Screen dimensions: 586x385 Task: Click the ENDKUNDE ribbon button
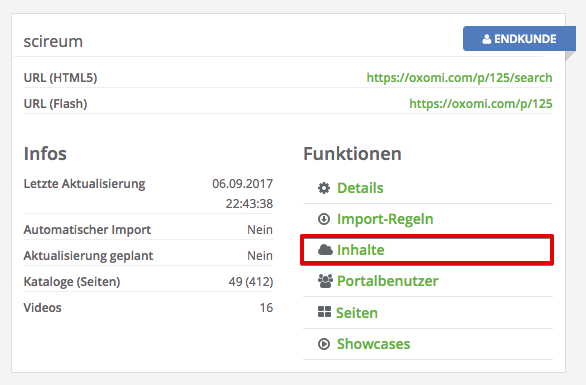click(519, 38)
